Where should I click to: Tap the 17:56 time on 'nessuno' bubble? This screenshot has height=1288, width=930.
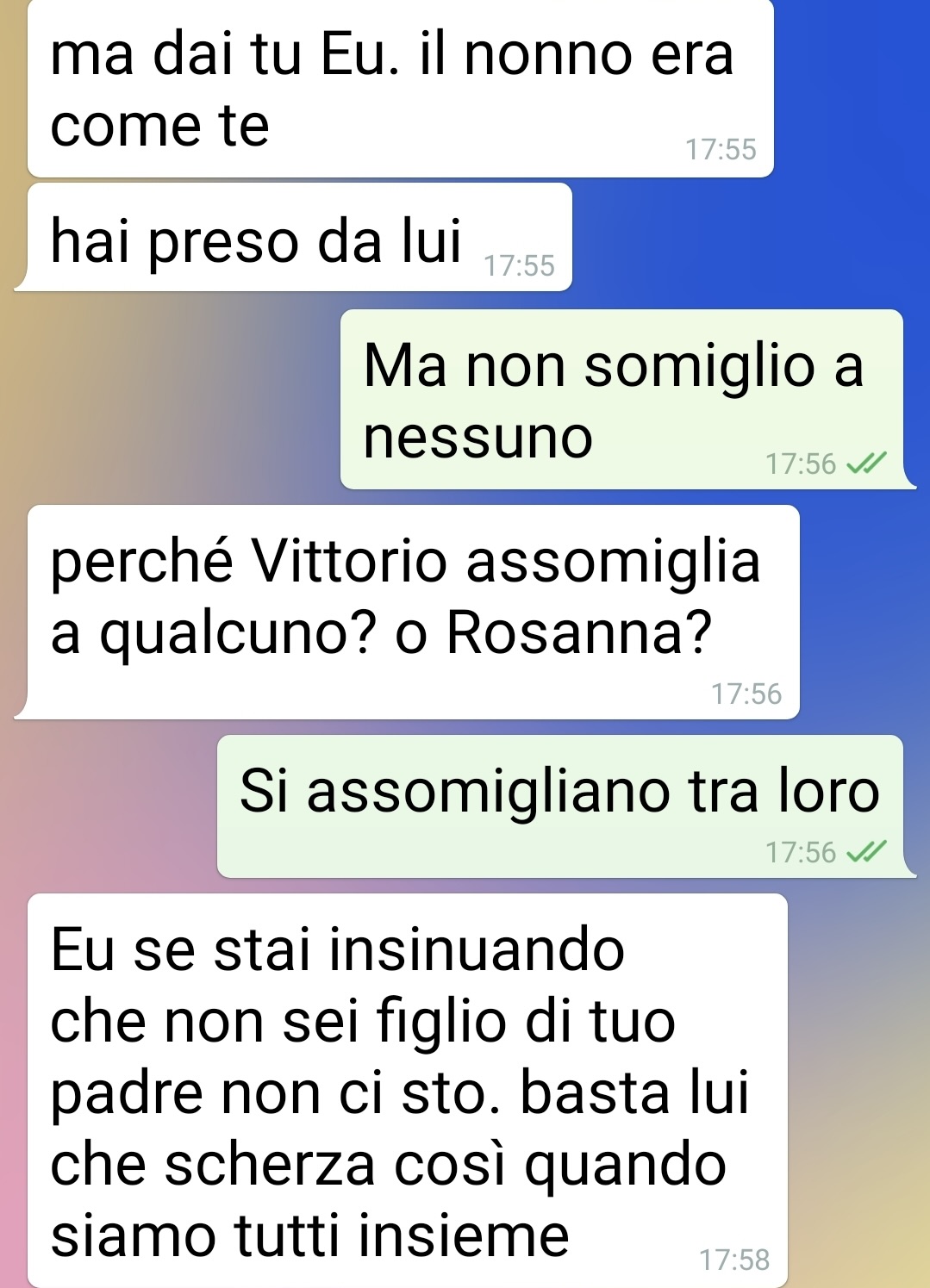[801, 464]
